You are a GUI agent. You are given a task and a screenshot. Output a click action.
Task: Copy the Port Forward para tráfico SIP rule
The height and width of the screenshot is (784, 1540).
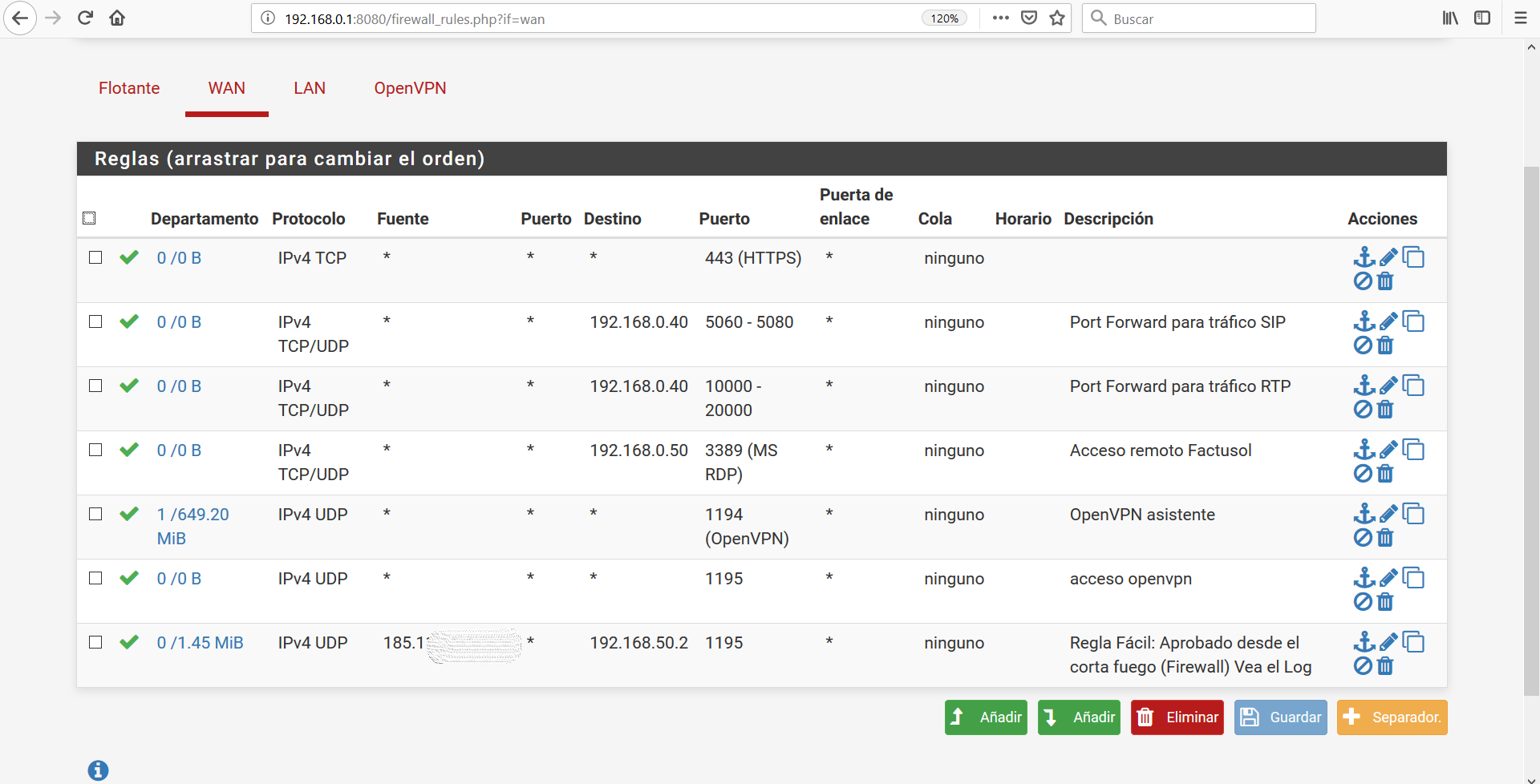pyautogui.click(x=1413, y=321)
